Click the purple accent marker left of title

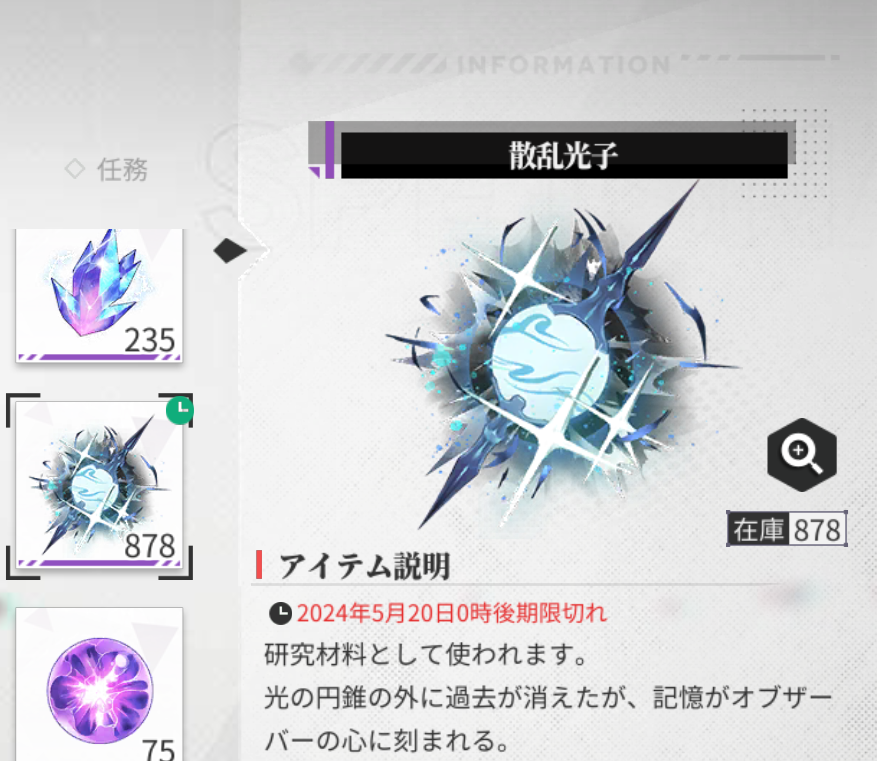(x=329, y=150)
